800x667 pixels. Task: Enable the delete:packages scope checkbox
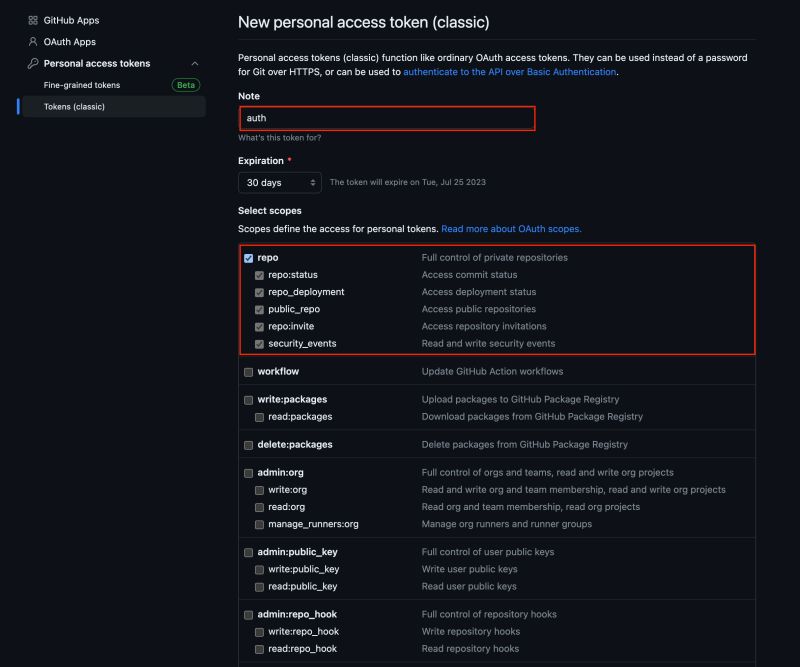(248, 445)
